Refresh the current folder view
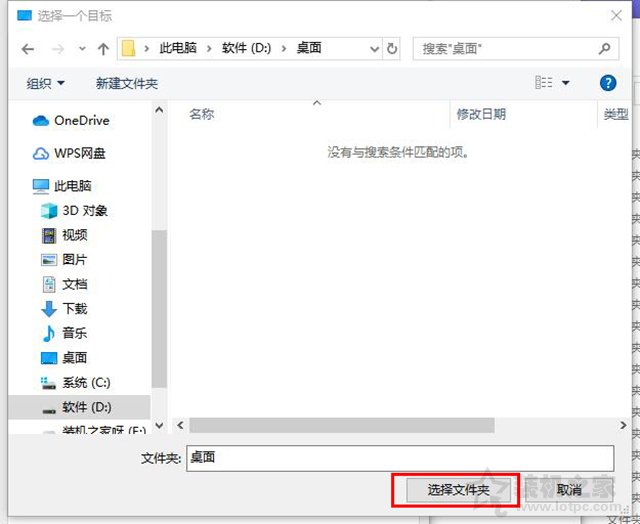This screenshot has width=640, height=524. pyautogui.click(x=392, y=48)
